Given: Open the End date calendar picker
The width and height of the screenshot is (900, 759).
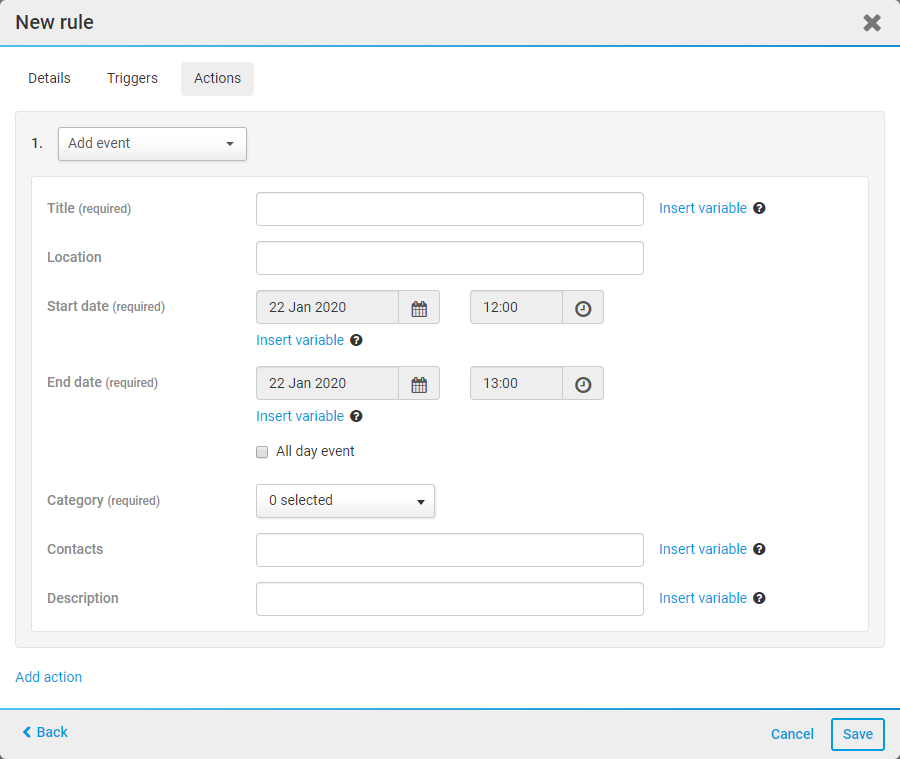Looking at the screenshot, I should pos(419,384).
